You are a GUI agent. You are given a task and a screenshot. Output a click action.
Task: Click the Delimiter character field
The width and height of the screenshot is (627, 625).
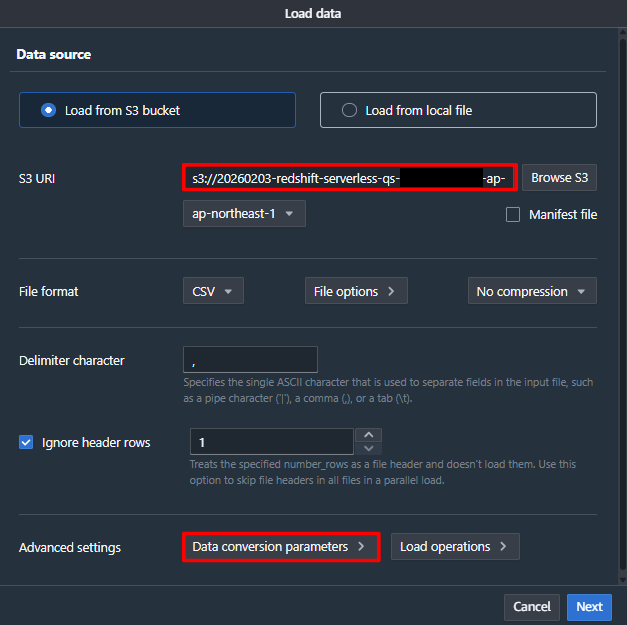(x=250, y=360)
